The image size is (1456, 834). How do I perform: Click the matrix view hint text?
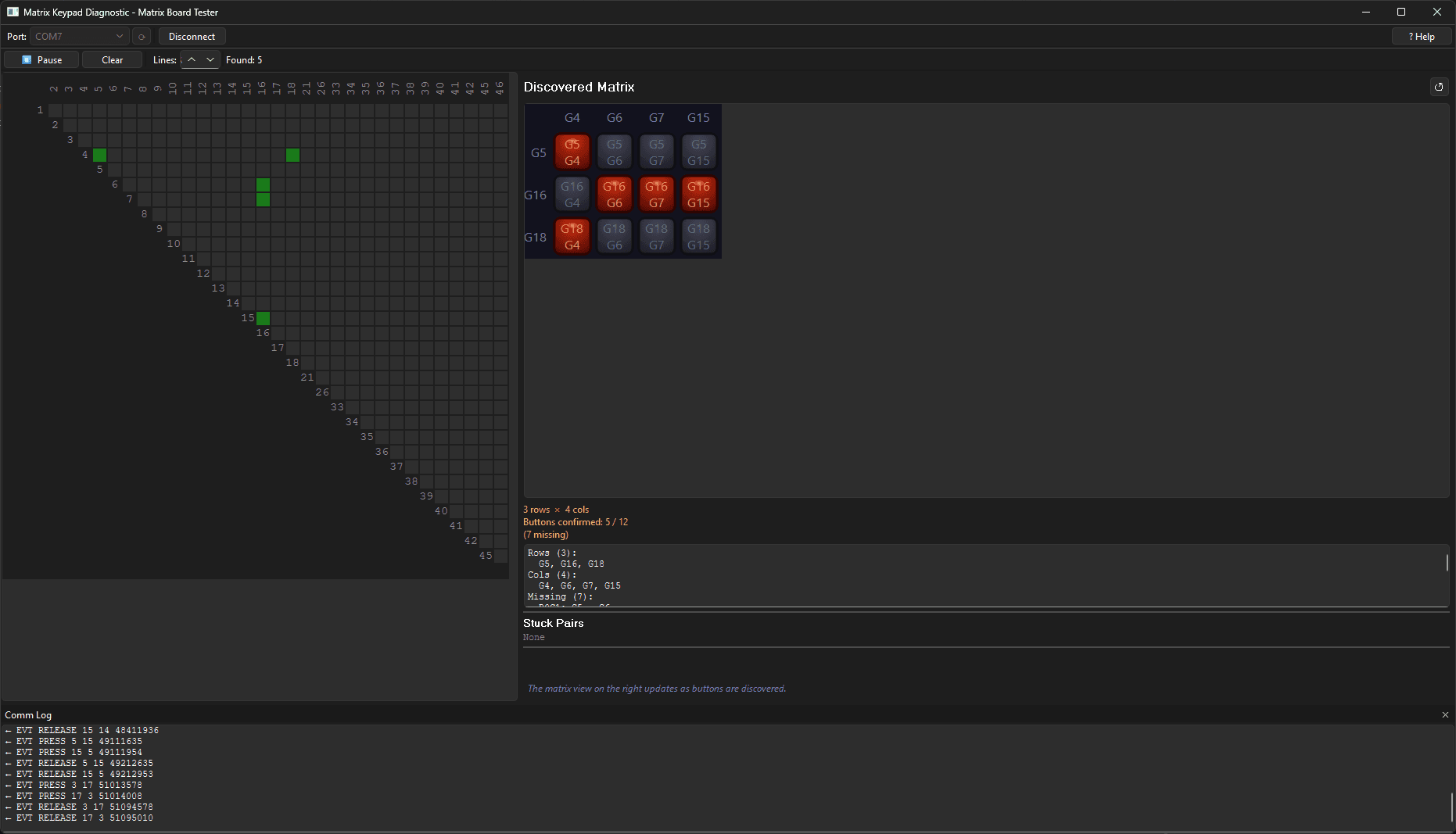657,689
